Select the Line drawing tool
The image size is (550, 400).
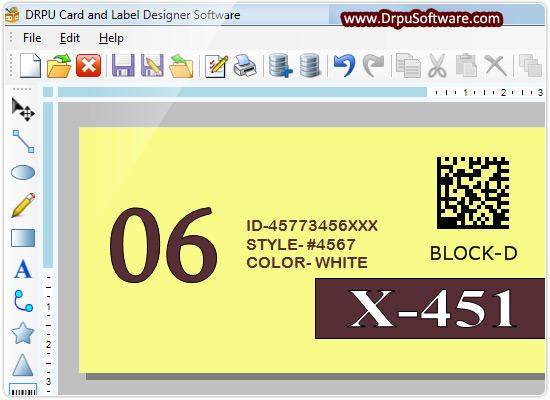pos(24,141)
